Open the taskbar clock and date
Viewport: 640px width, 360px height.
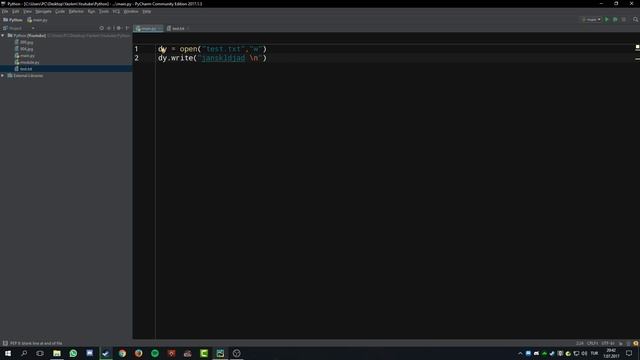(611, 353)
